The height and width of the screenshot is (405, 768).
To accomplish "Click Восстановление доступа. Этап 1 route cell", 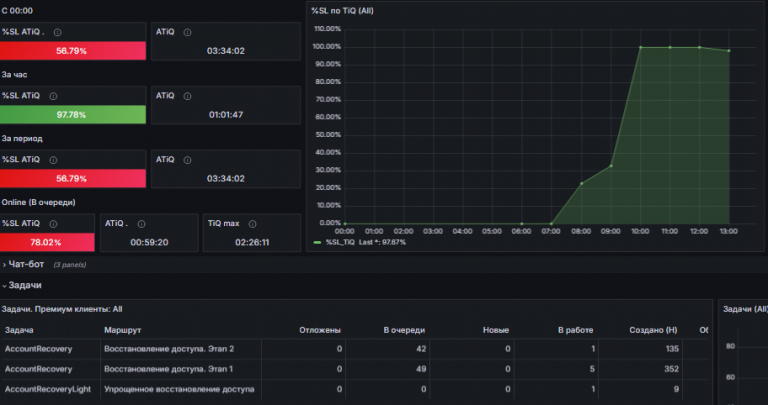I will 168,369.
